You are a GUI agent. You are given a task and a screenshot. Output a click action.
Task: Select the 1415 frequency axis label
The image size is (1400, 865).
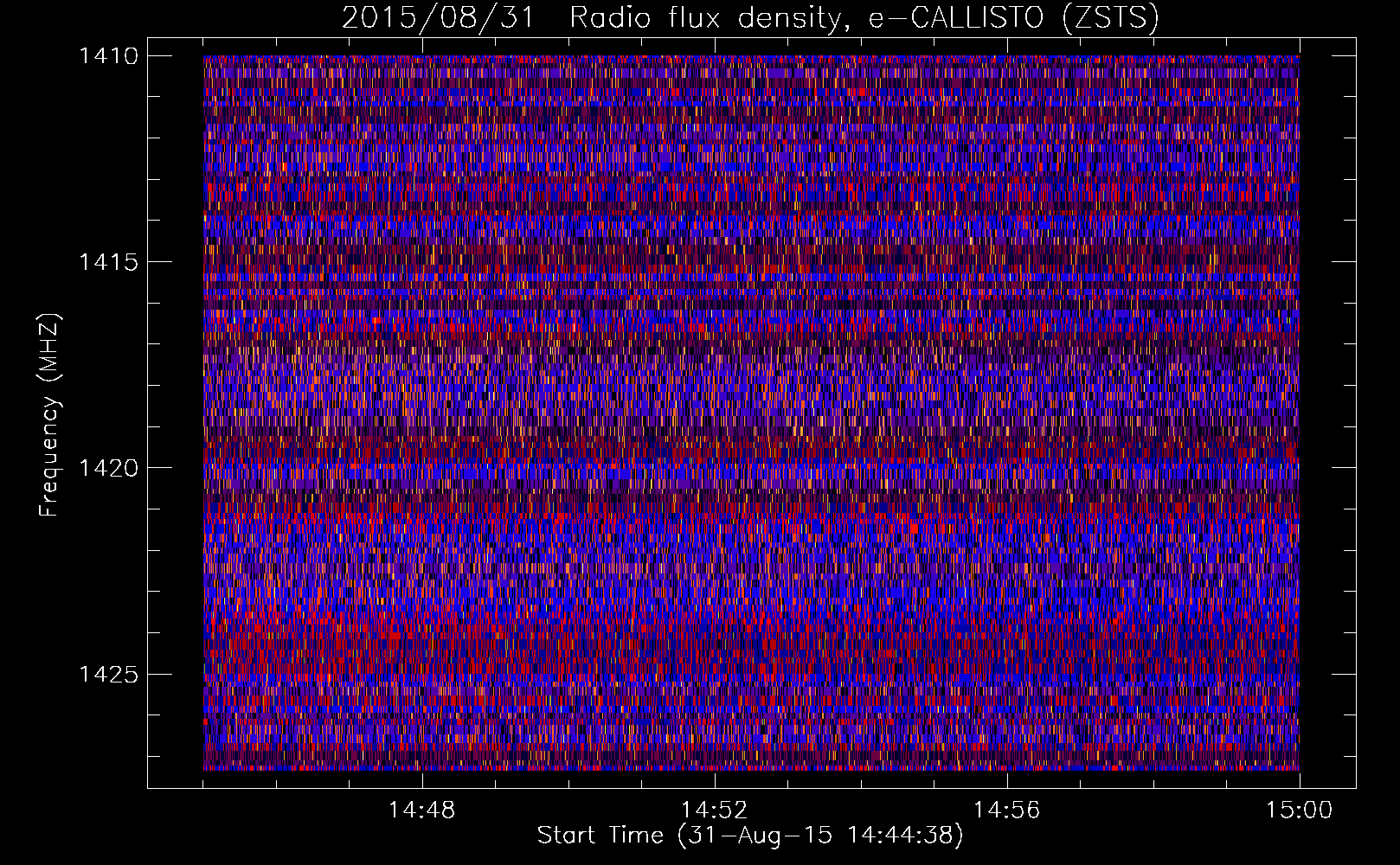[108, 262]
